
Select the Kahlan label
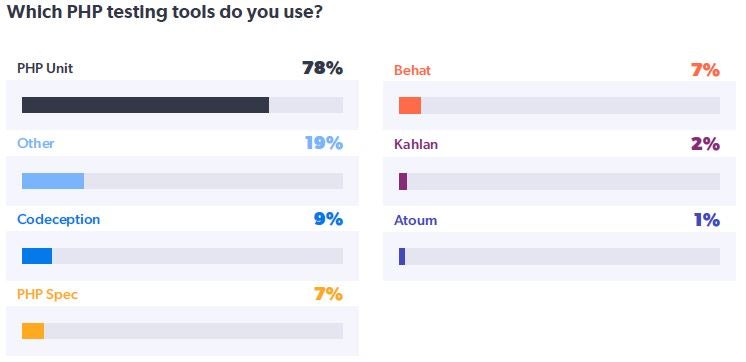click(x=416, y=144)
